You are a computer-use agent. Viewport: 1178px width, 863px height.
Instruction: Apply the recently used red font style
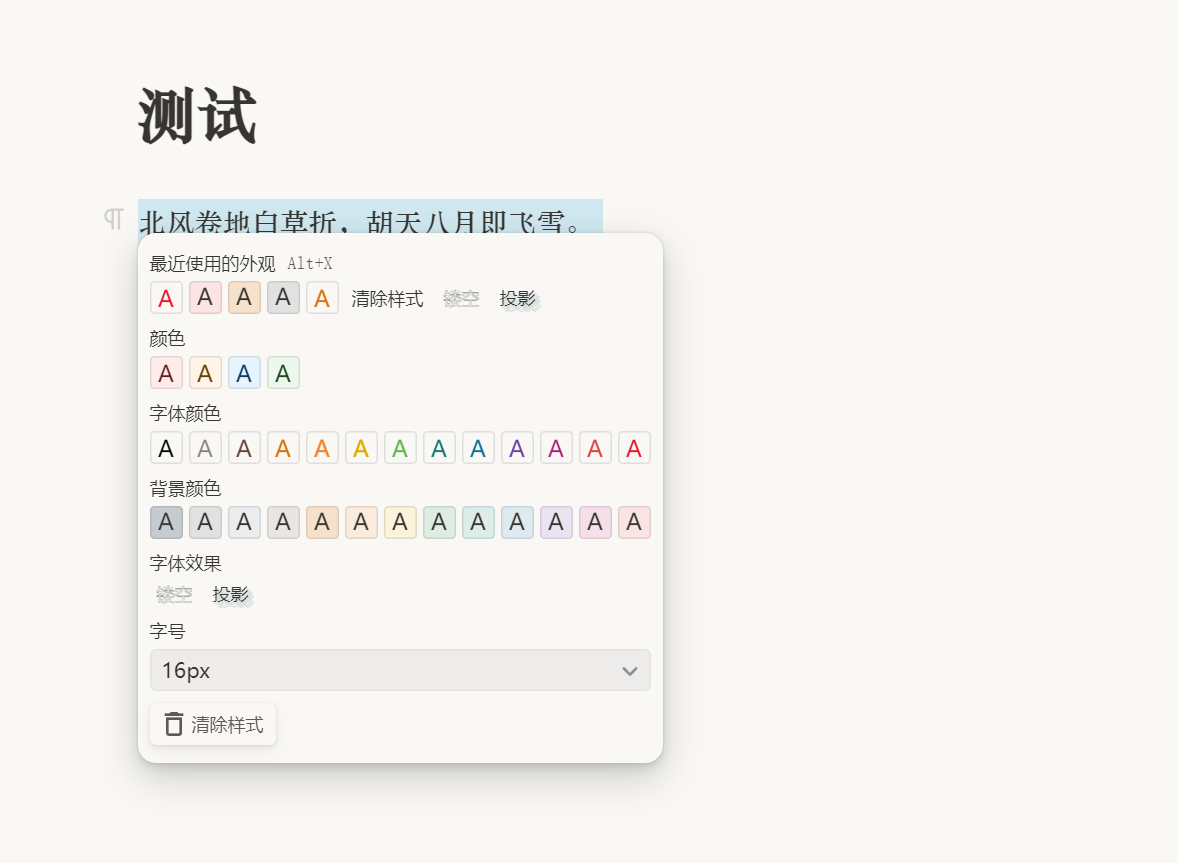(166, 298)
